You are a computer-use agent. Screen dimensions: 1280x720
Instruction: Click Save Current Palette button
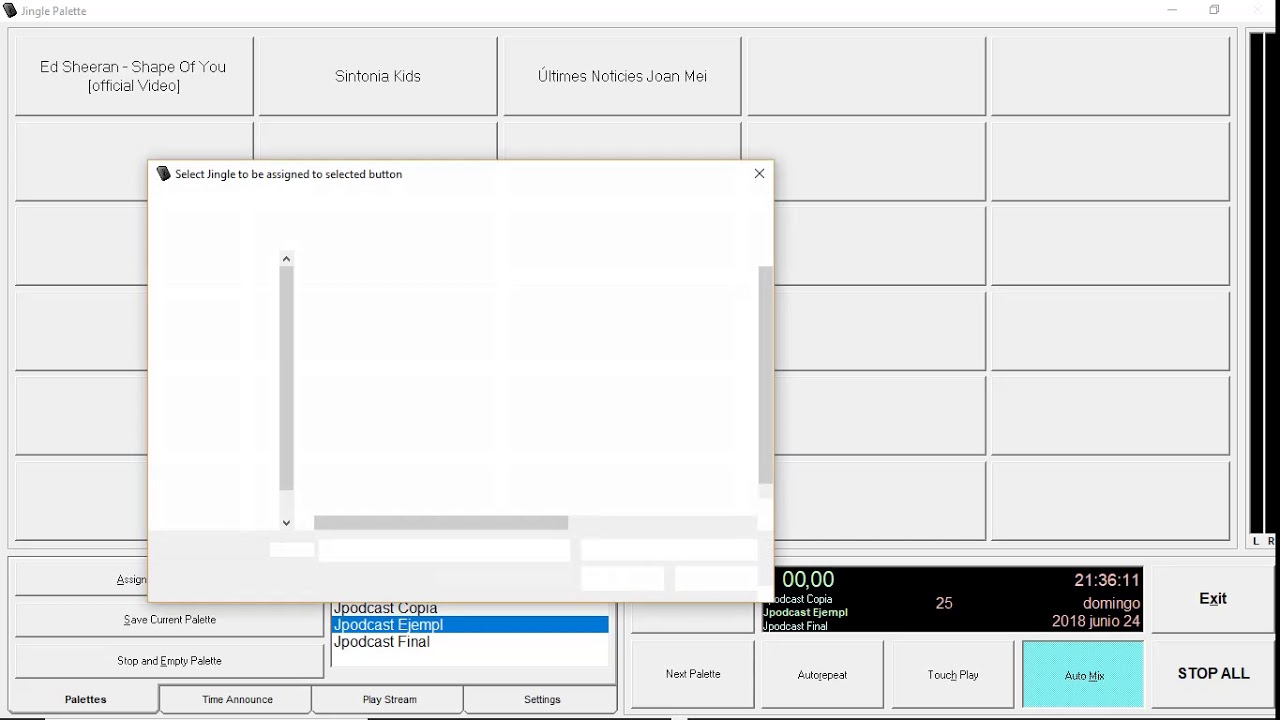point(169,620)
